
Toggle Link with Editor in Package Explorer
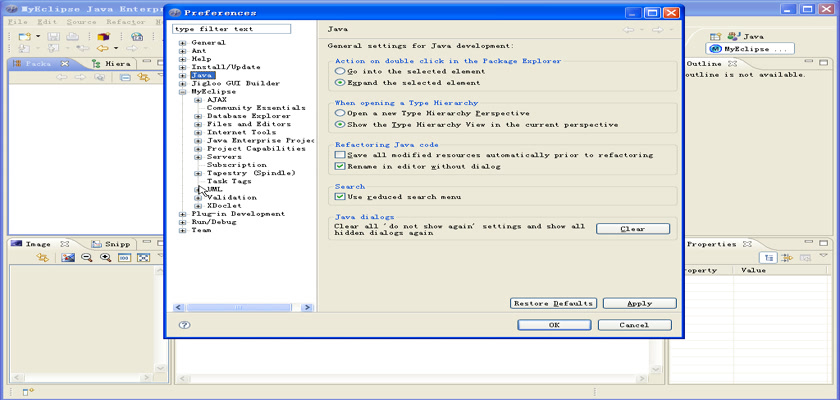(x=143, y=78)
